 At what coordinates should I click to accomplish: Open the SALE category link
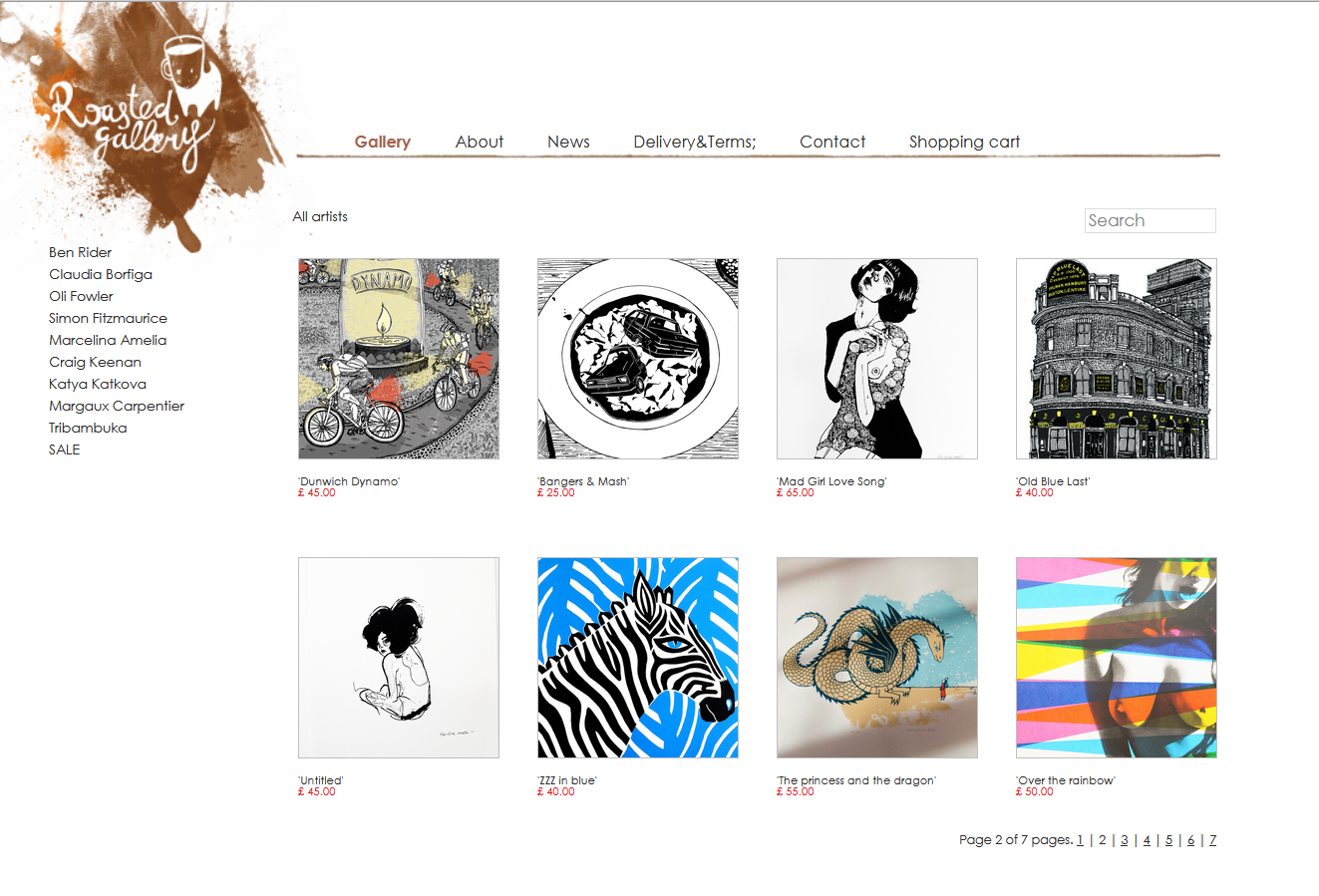pyautogui.click(x=65, y=449)
